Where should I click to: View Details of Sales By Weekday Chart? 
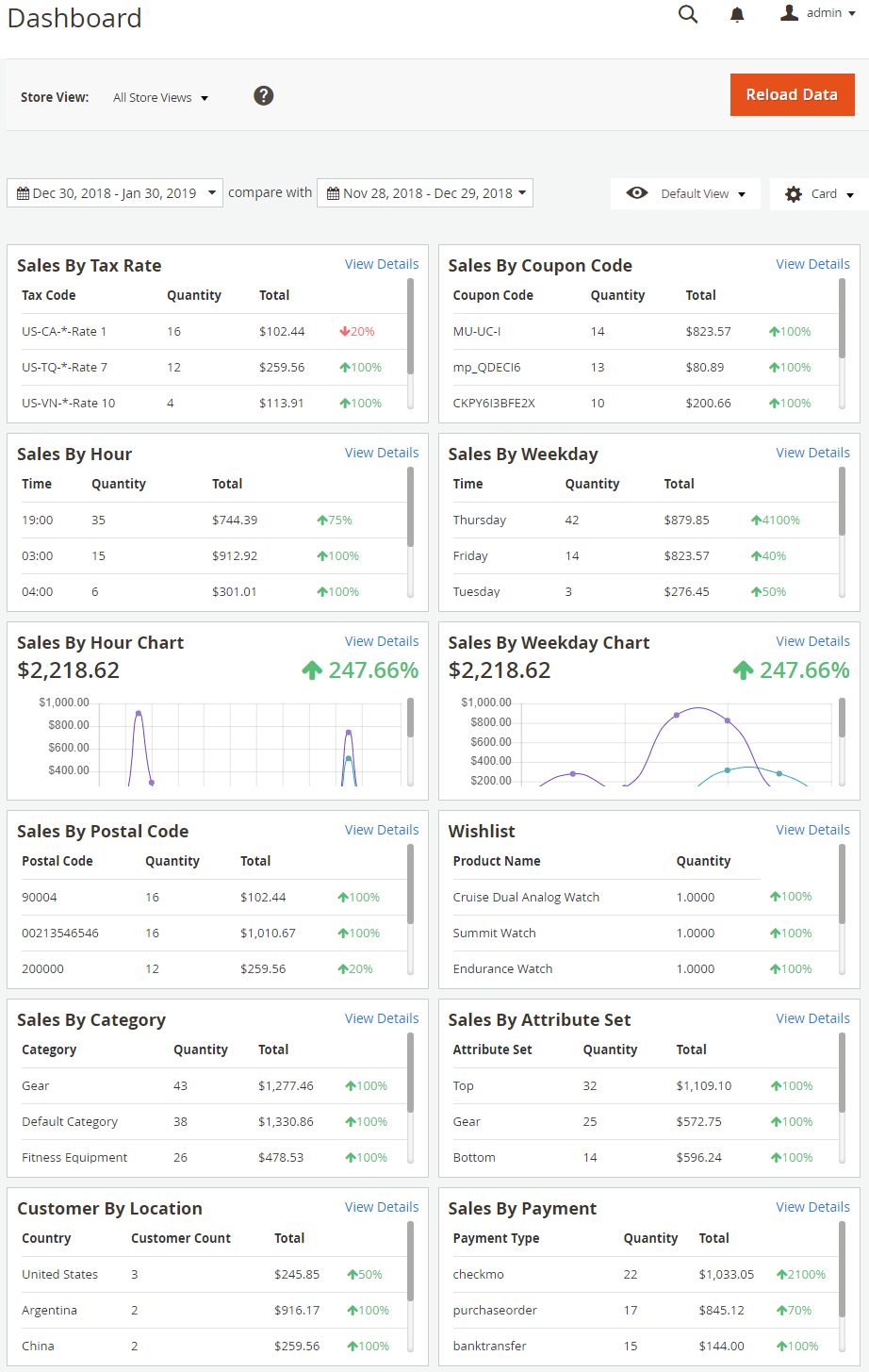pyautogui.click(x=812, y=641)
